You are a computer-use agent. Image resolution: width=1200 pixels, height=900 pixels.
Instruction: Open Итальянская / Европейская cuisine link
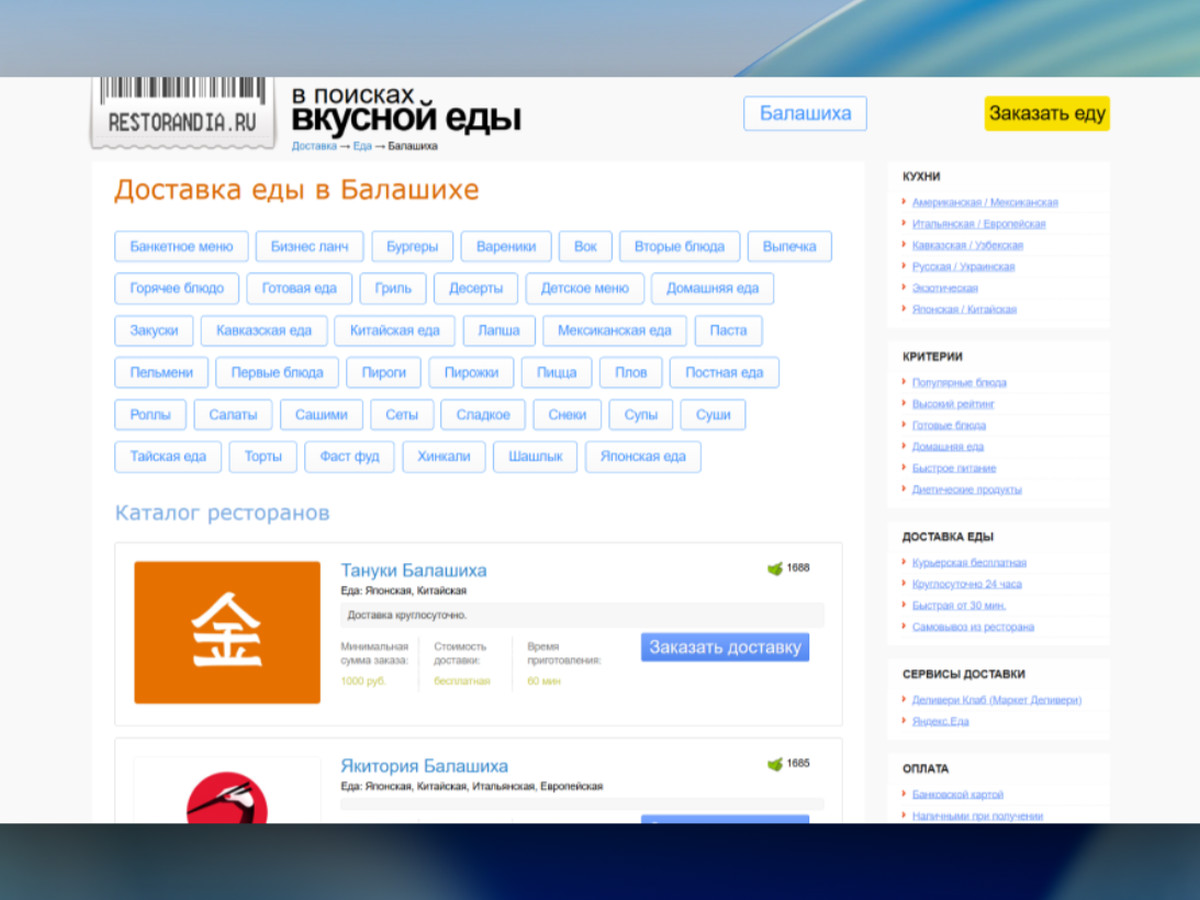[x=979, y=224]
